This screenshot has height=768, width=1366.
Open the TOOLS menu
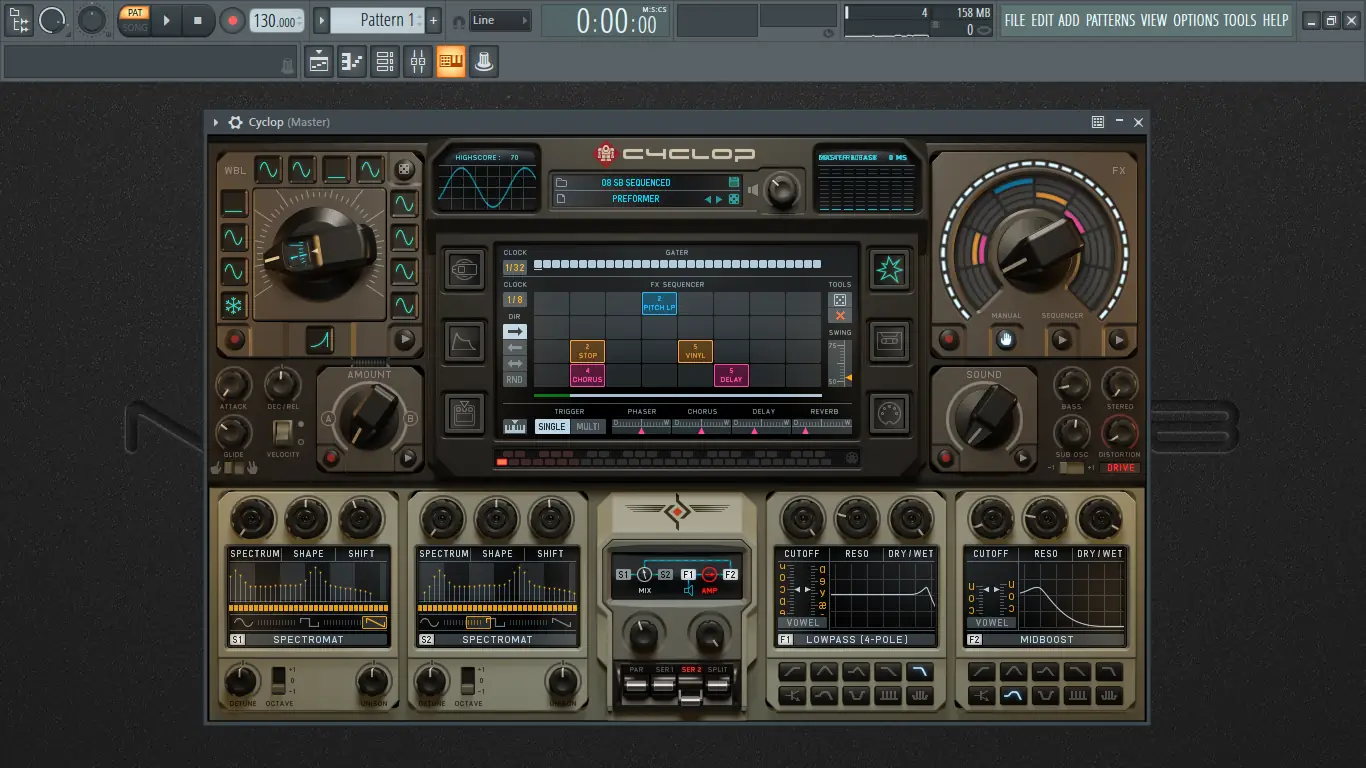click(1240, 20)
